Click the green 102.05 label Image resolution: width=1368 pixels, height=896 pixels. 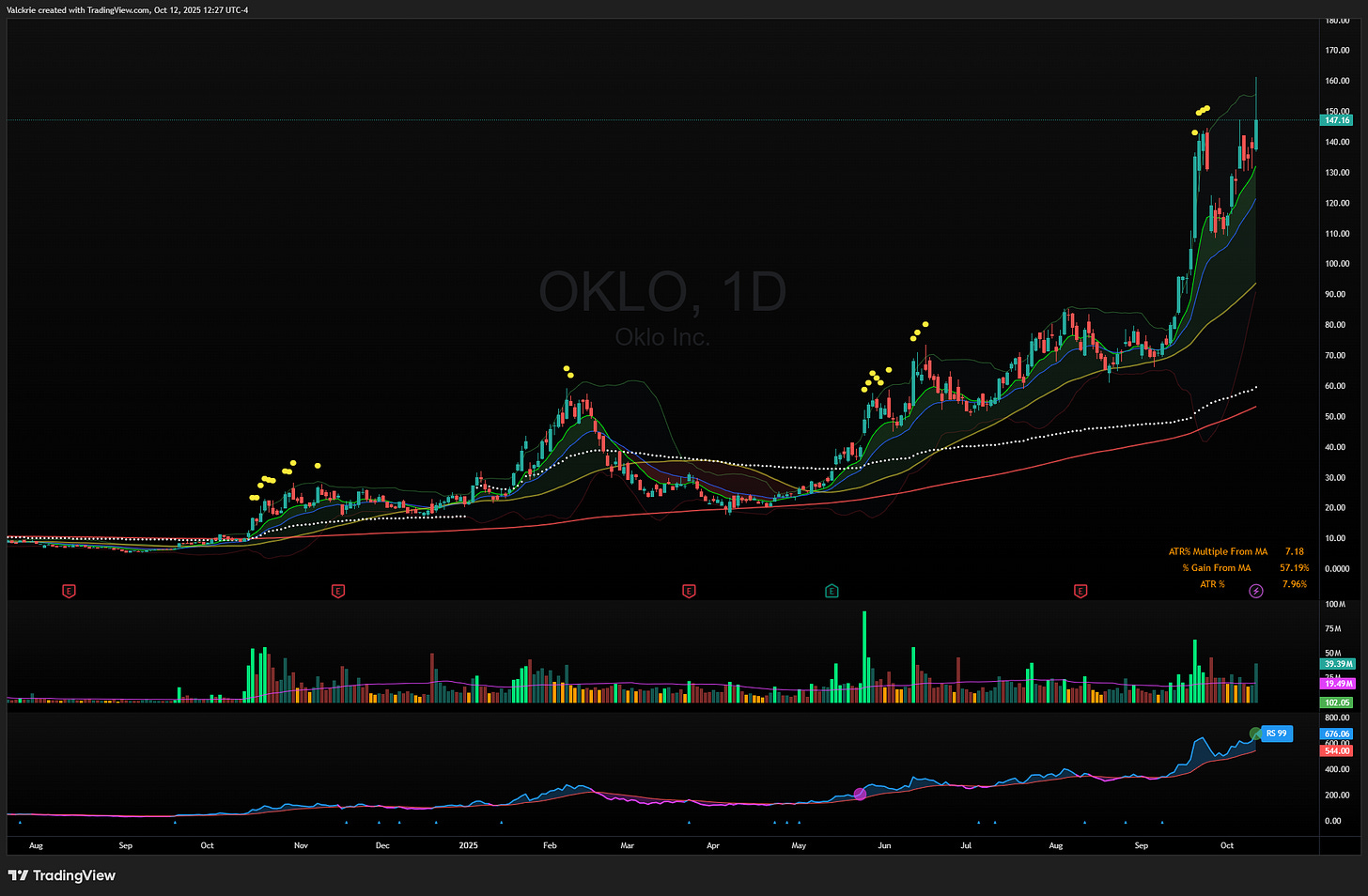[1336, 703]
